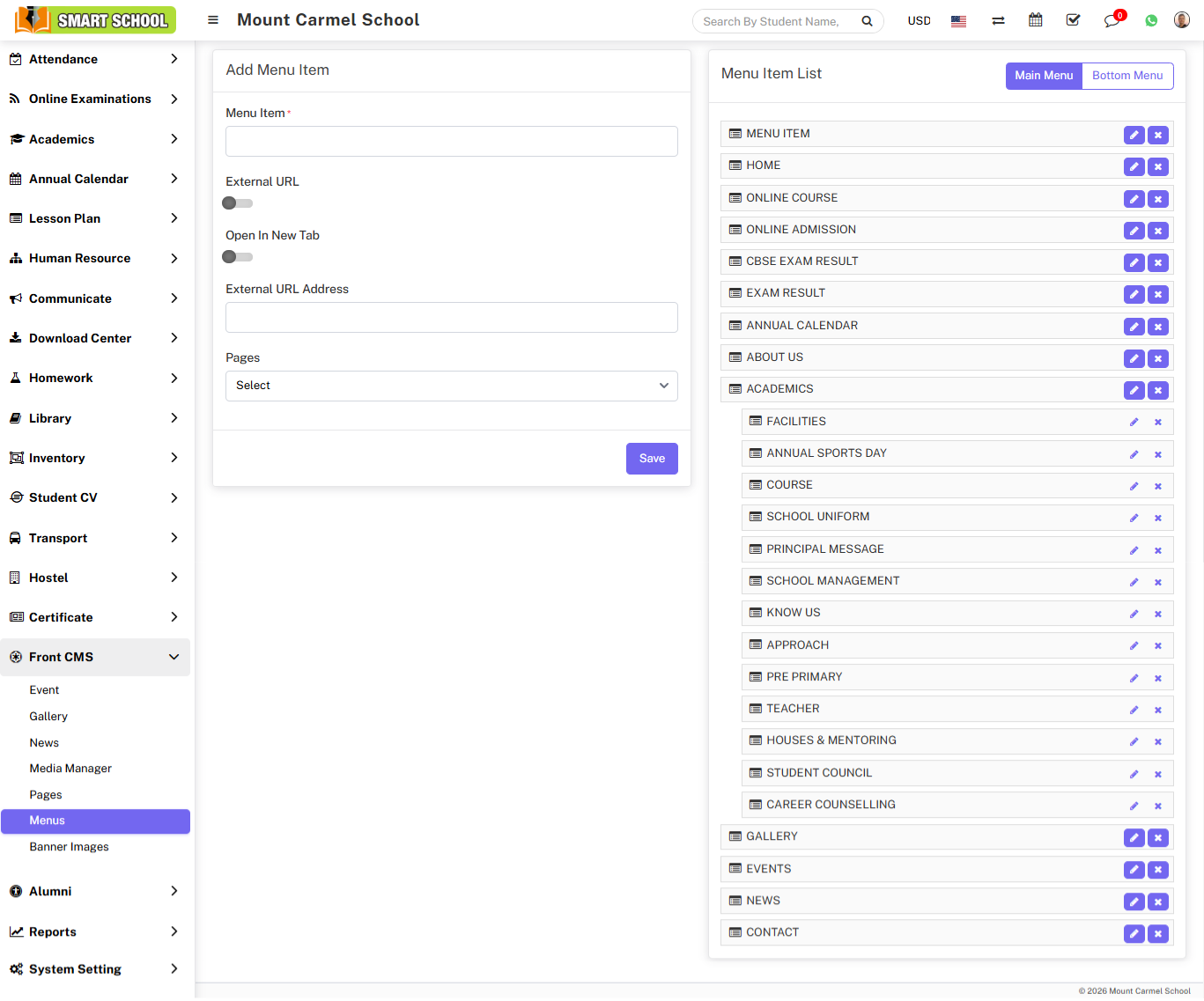The width and height of the screenshot is (1204, 1001).
Task: Switch to the Bottom Menu tab
Action: click(1126, 76)
